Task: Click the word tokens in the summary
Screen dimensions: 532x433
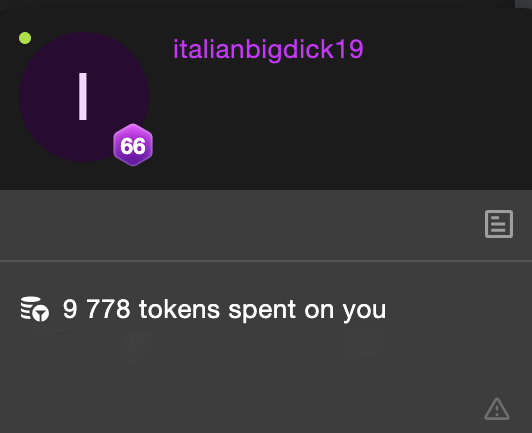Action: click(x=179, y=309)
